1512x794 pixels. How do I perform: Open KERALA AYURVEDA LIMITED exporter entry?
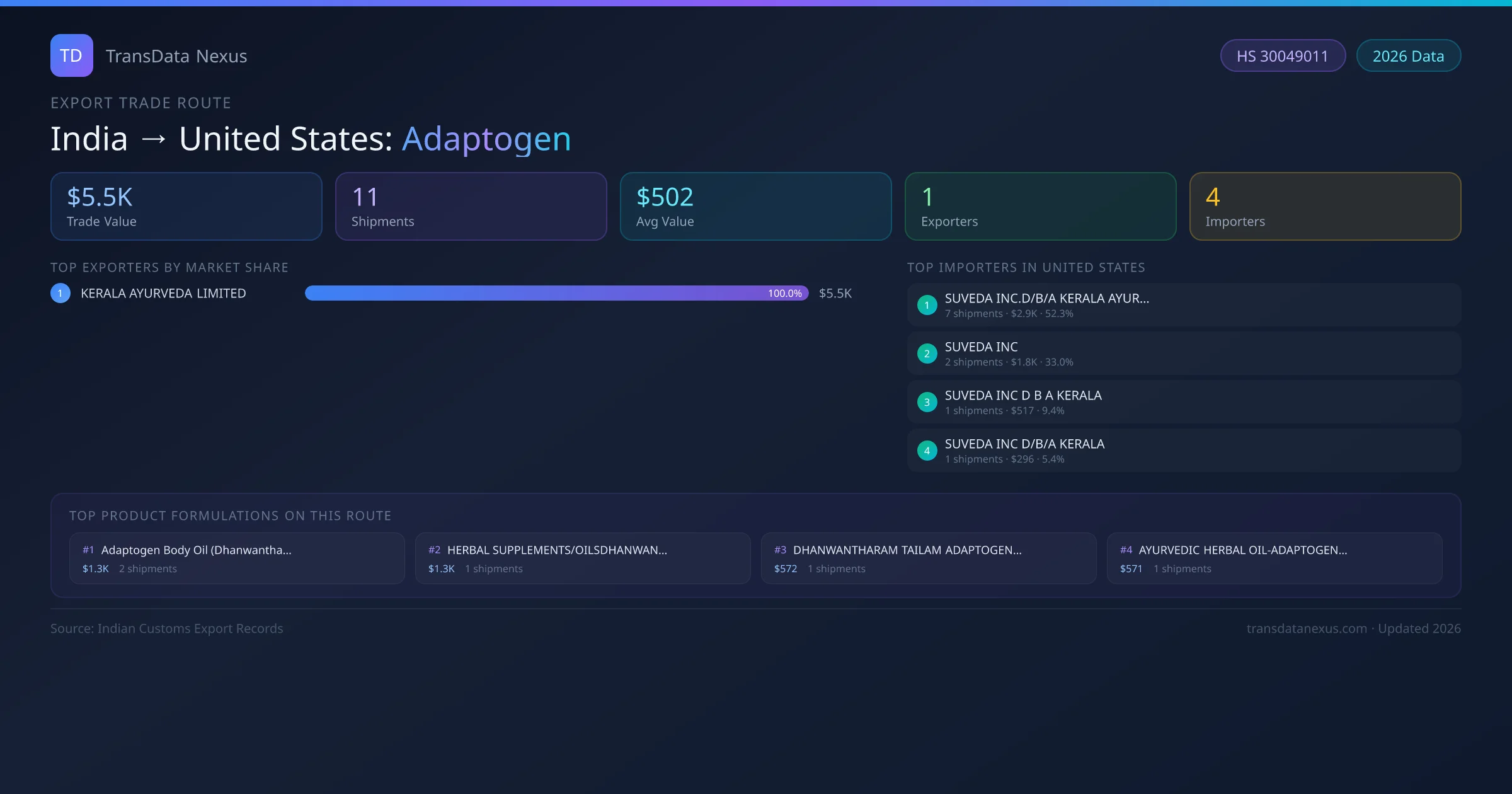tap(163, 293)
